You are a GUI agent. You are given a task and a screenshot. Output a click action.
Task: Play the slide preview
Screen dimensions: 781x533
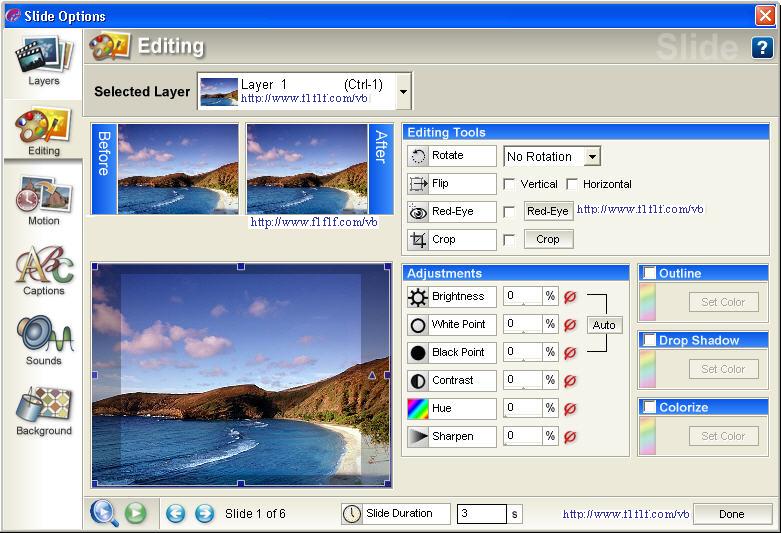point(135,514)
